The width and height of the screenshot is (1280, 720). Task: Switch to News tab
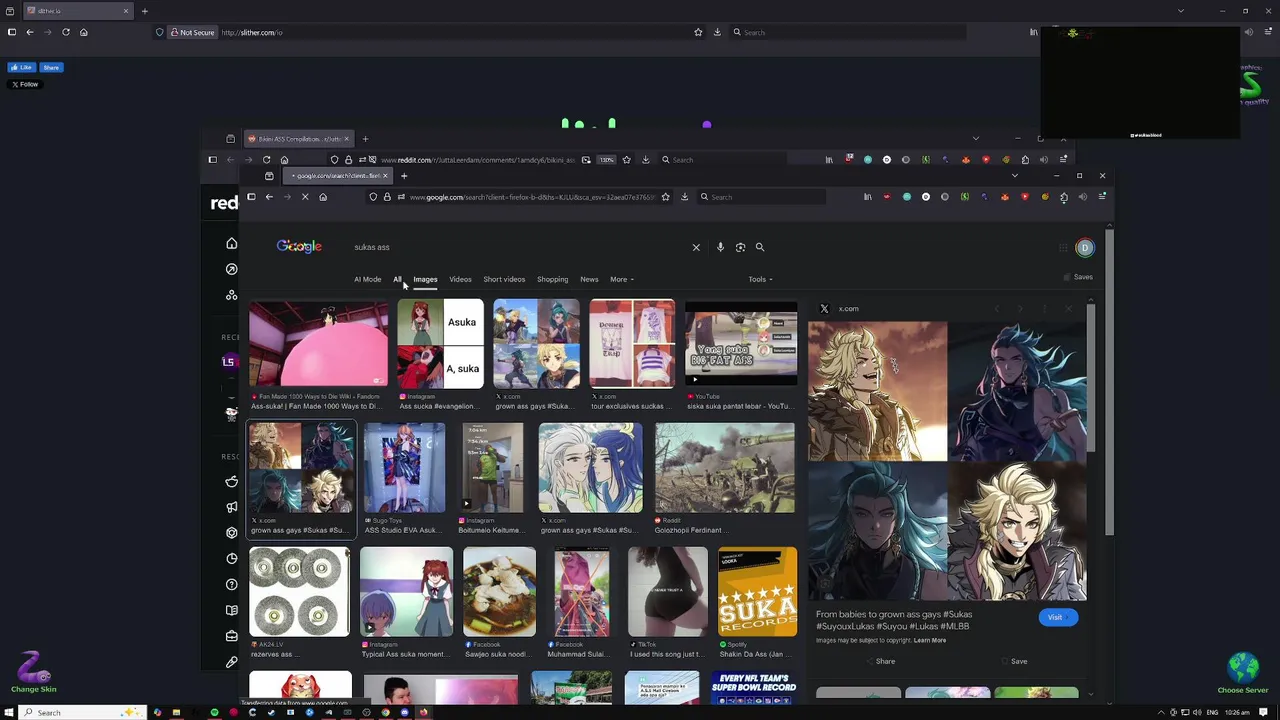(589, 279)
